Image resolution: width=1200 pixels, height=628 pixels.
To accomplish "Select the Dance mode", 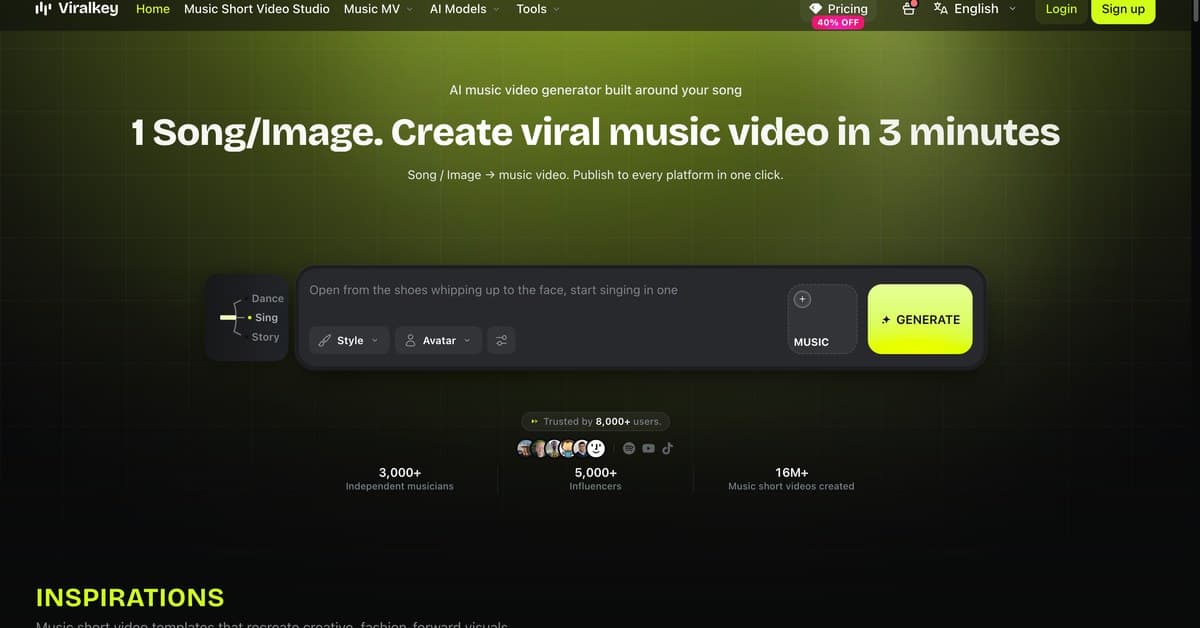I will [x=267, y=298].
